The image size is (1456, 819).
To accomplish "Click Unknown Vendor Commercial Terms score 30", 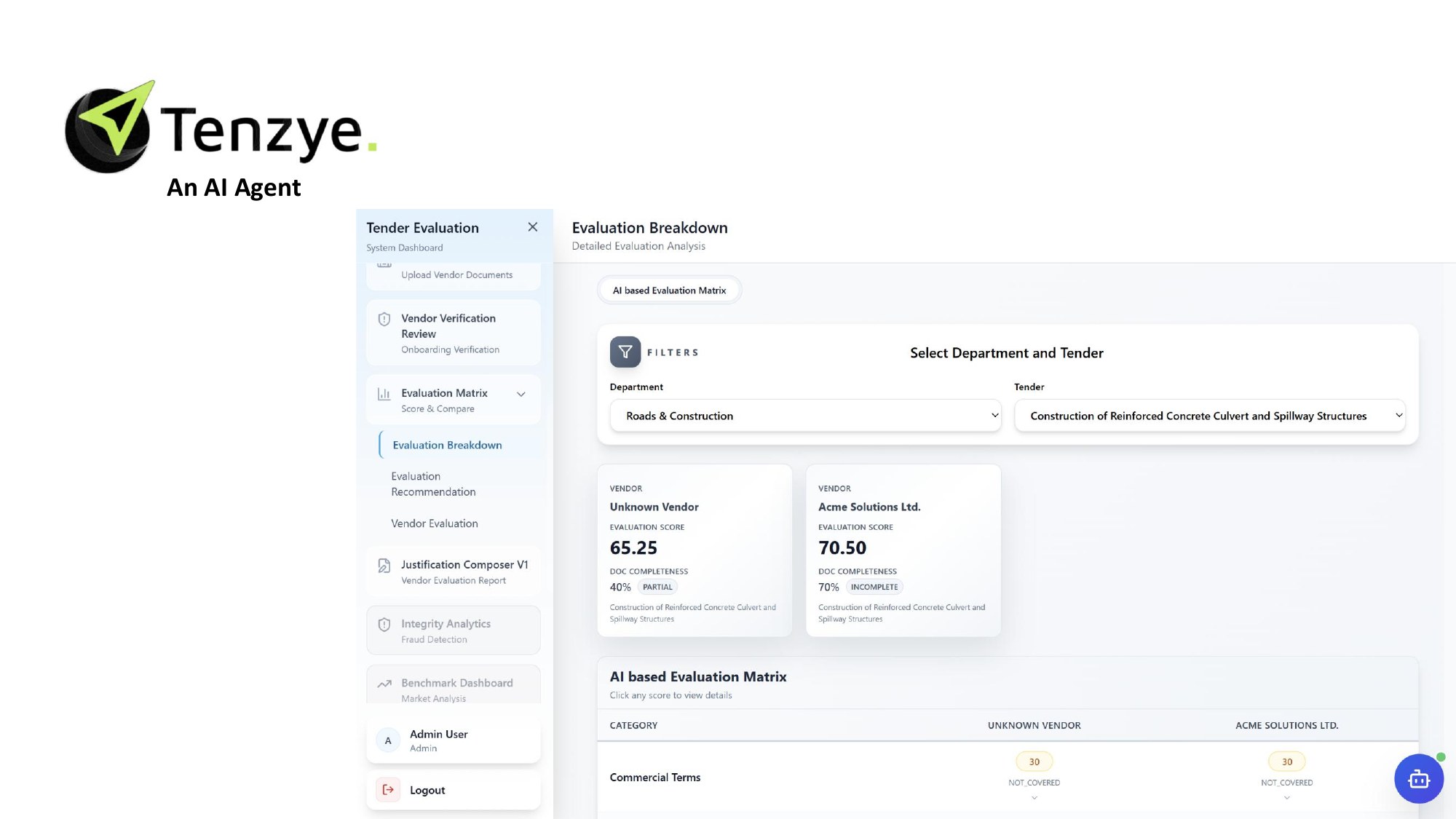I will pyautogui.click(x=1034, y=761).
